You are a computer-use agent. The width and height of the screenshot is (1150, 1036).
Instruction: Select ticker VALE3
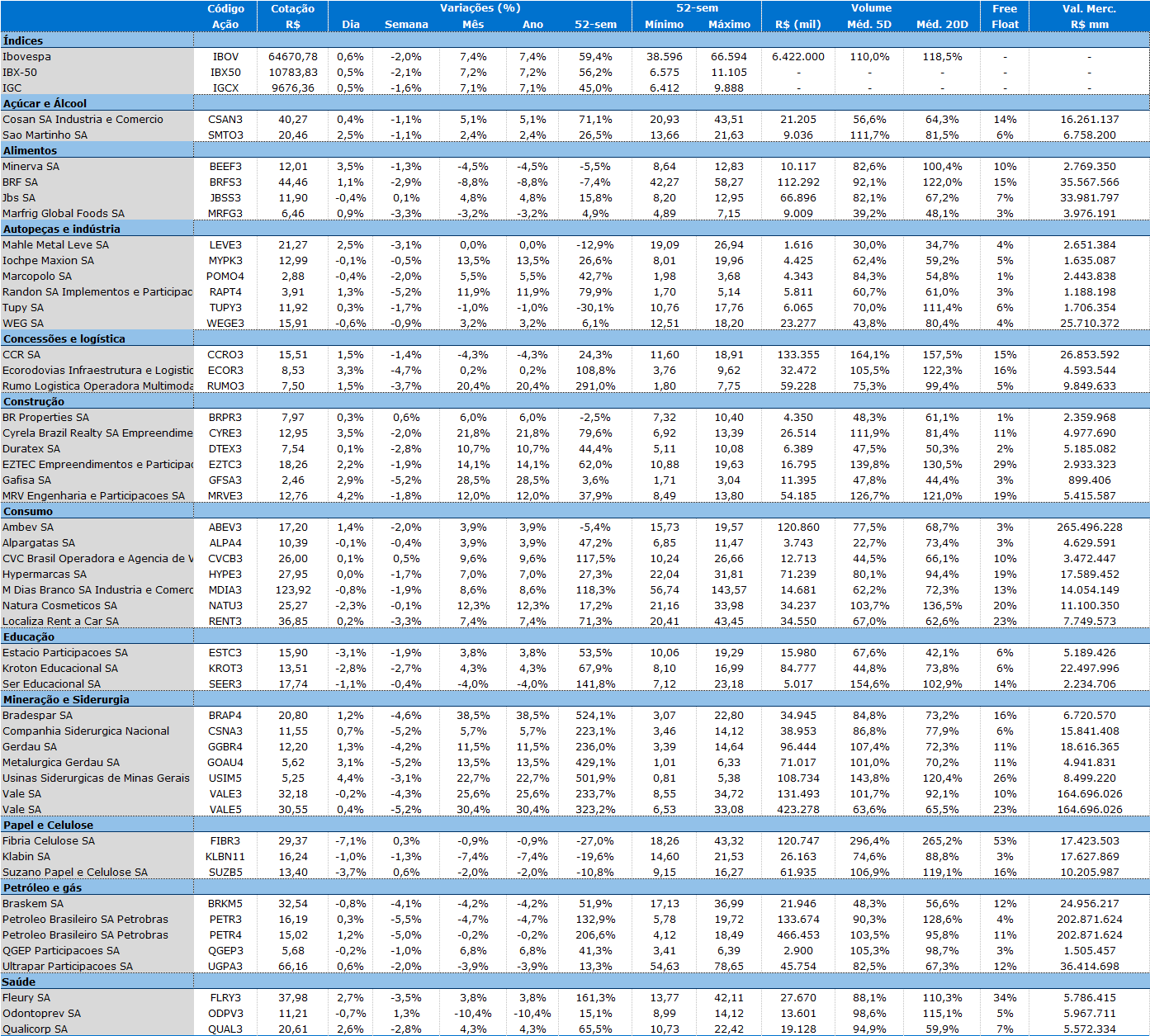point(225,794)
